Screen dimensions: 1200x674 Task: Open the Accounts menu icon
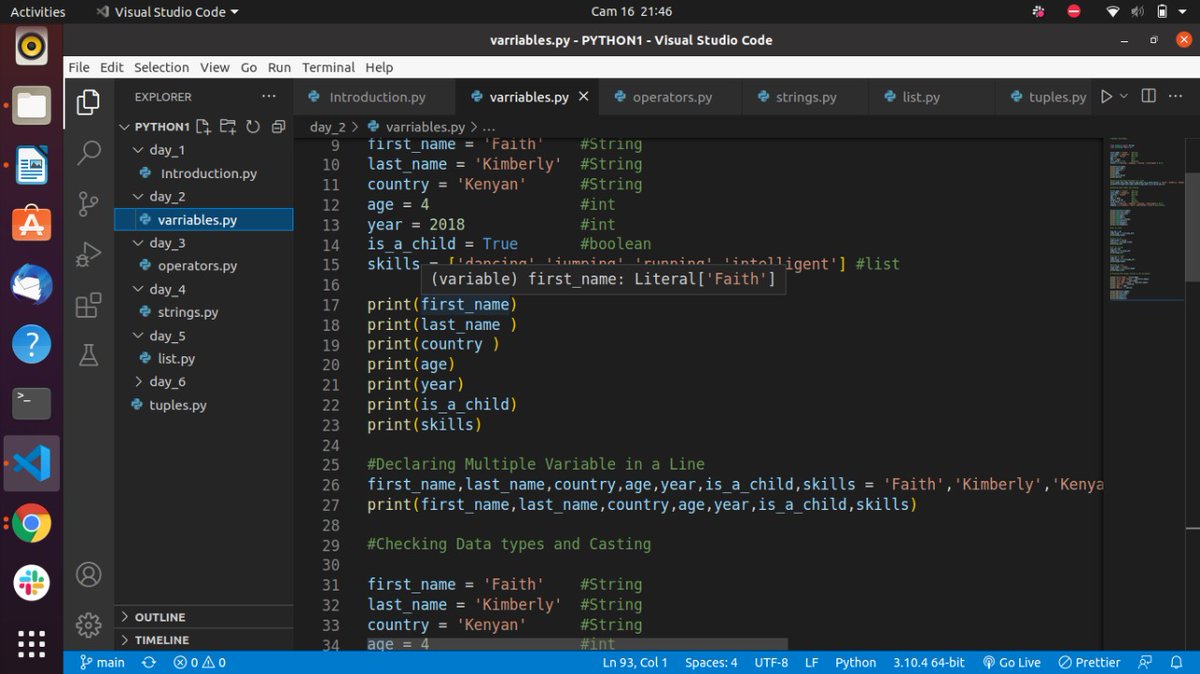click(x=89, y=575)
